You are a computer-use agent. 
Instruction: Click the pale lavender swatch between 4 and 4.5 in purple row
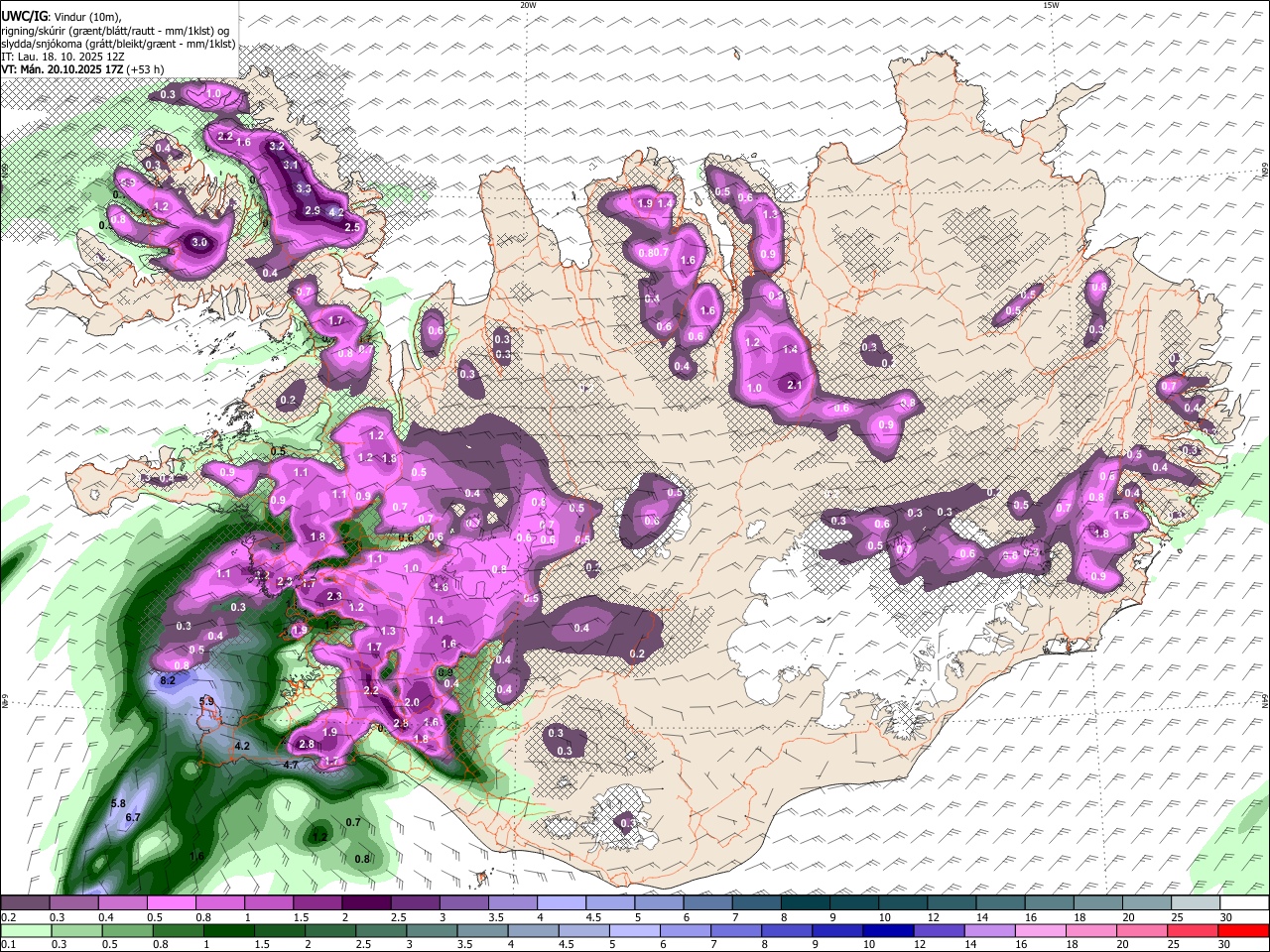(x=562, y=903)
